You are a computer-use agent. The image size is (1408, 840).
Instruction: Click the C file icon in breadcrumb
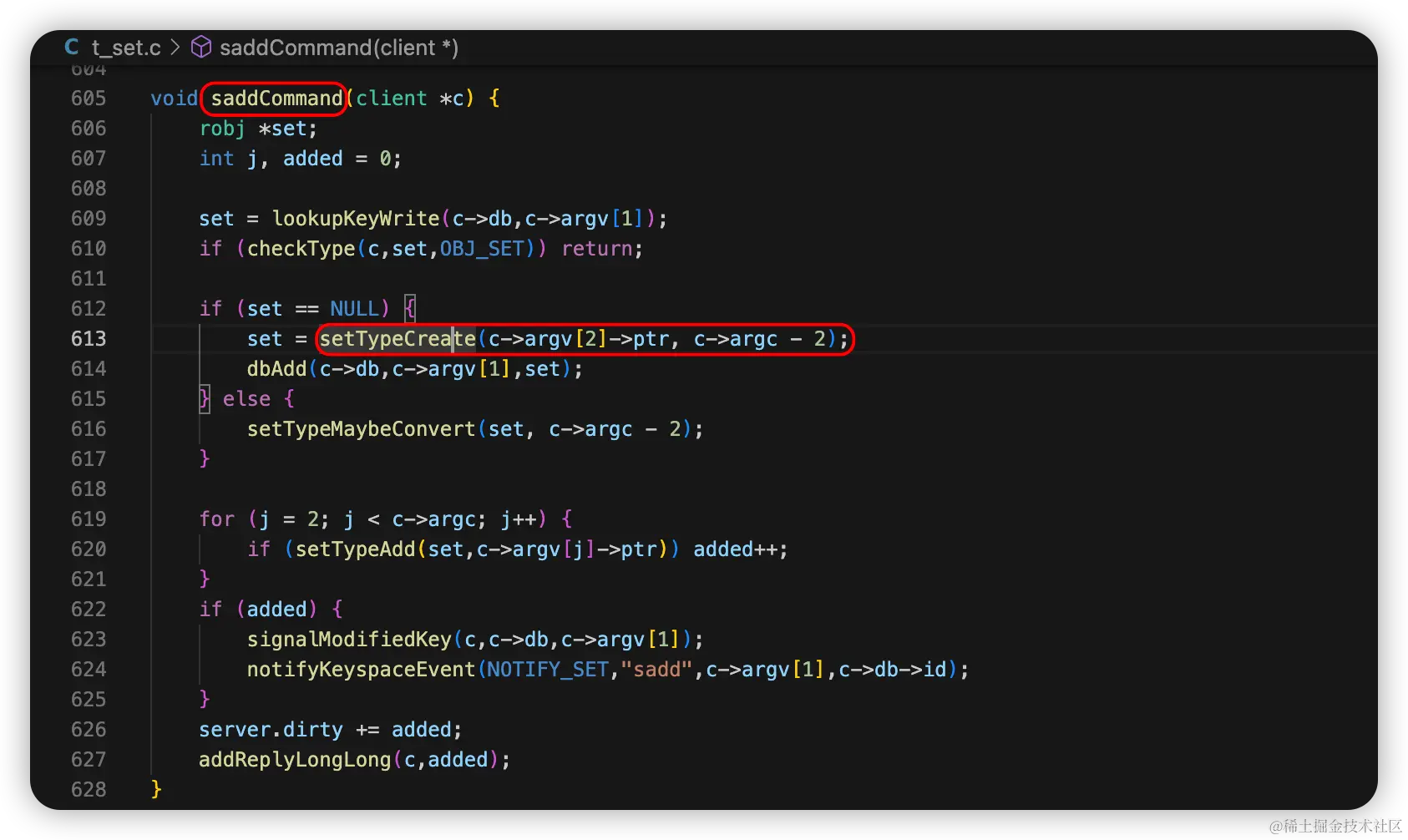pos(72,48)
